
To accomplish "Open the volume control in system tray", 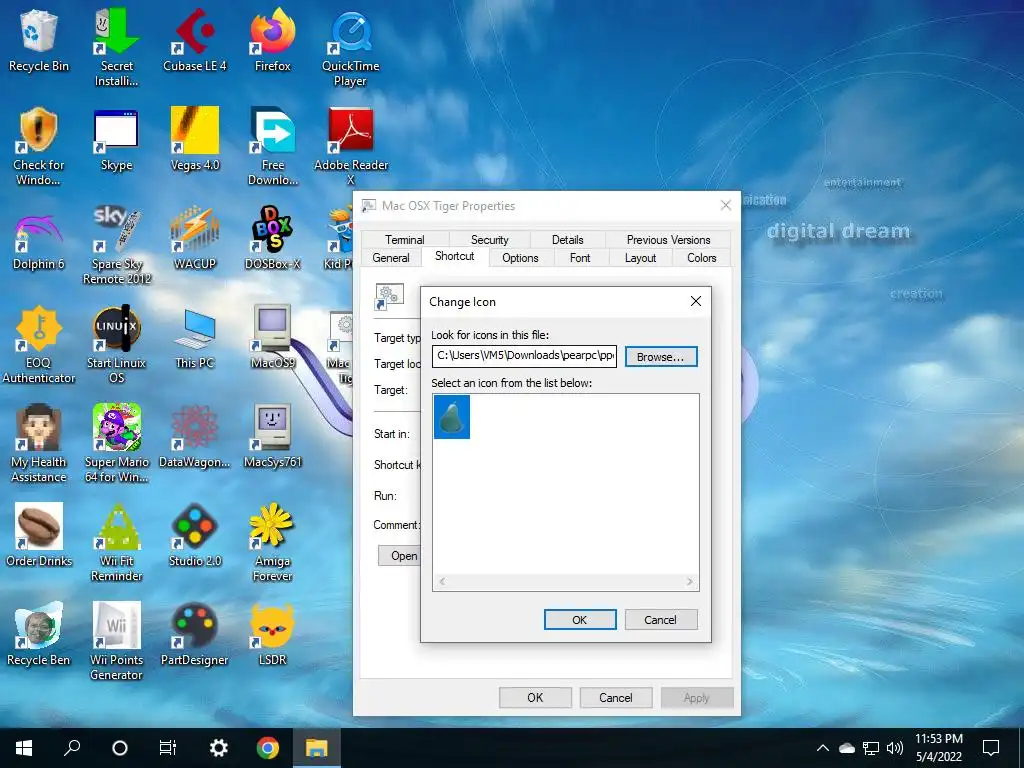I will coord(895,748).
